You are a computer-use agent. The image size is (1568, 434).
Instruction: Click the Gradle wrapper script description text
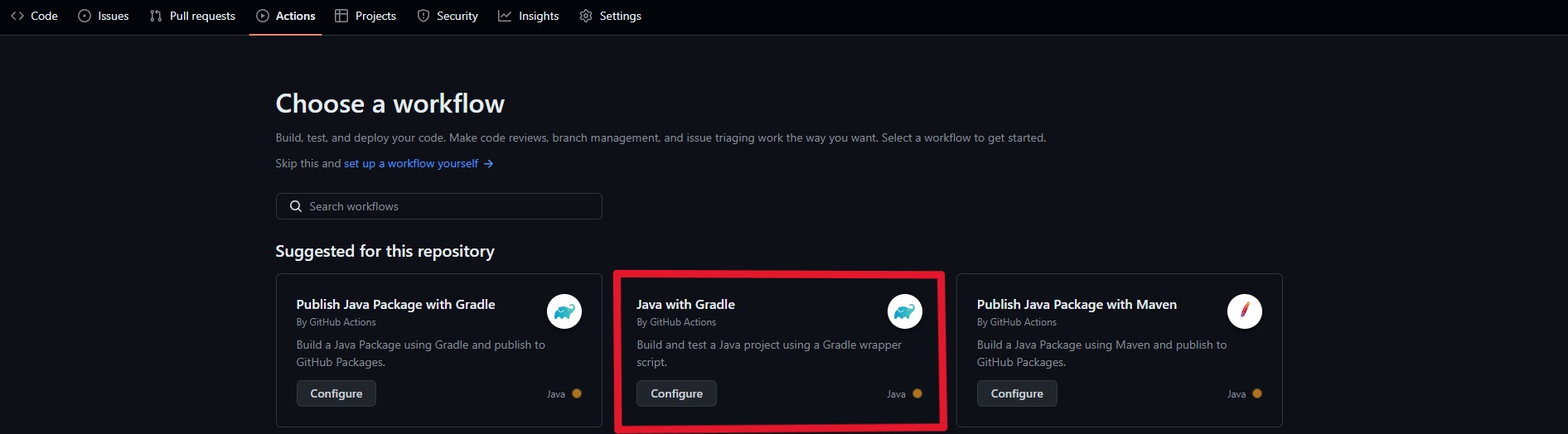pyautogui.click(x=769, y=354)
